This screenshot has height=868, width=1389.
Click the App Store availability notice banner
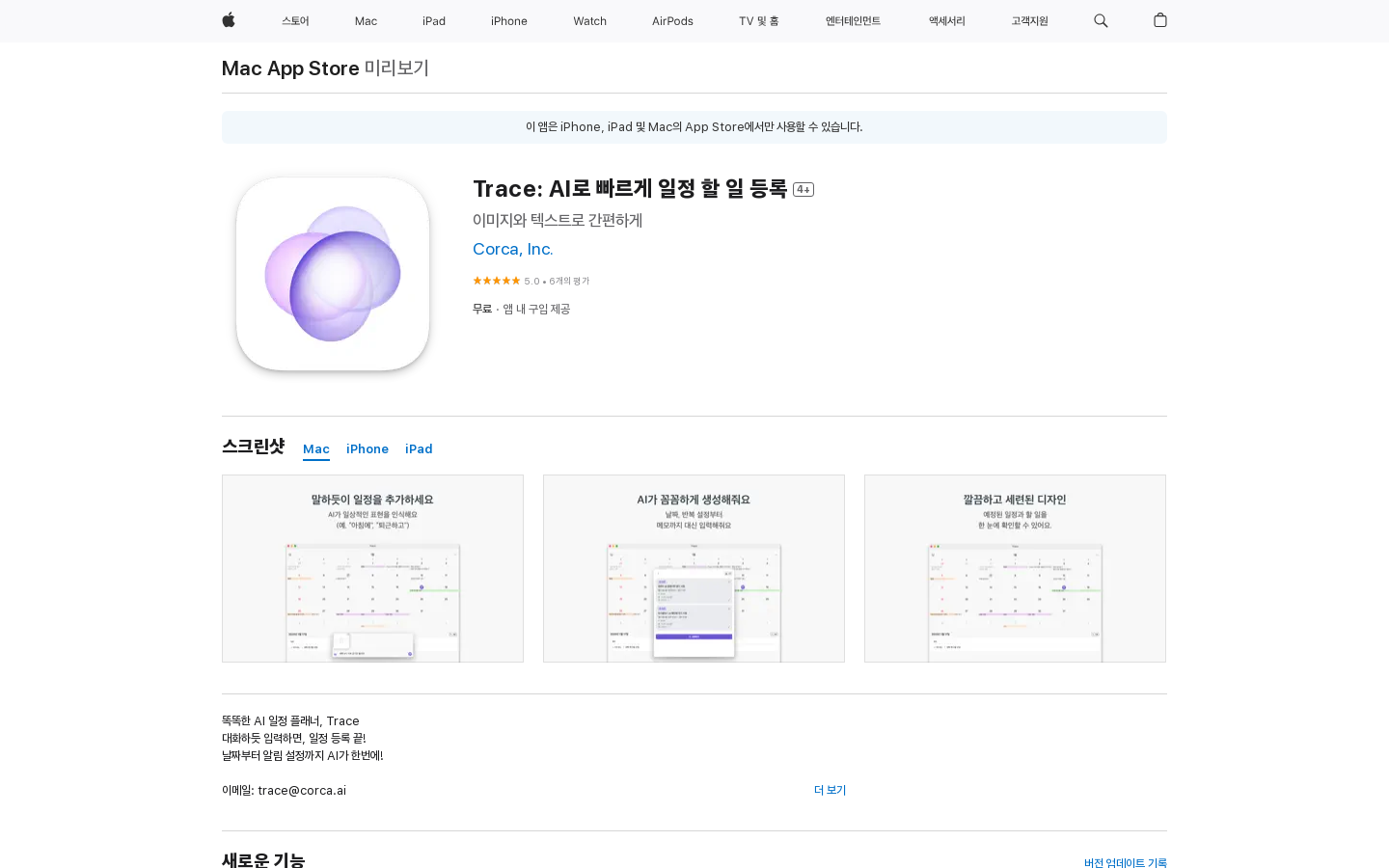(694, 127)
